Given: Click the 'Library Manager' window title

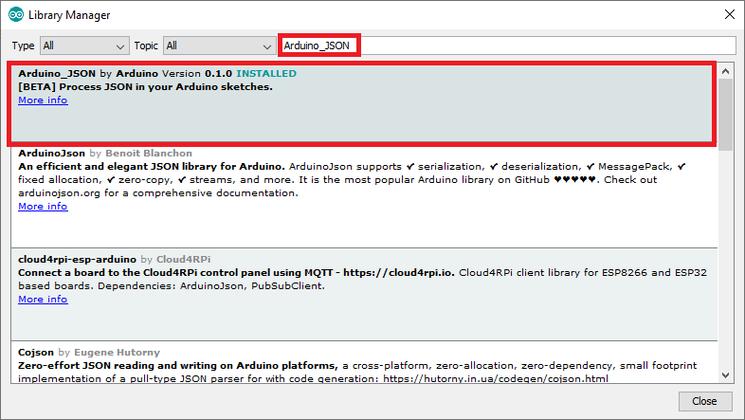Looking at the screenshot, I should click(69, 15).
